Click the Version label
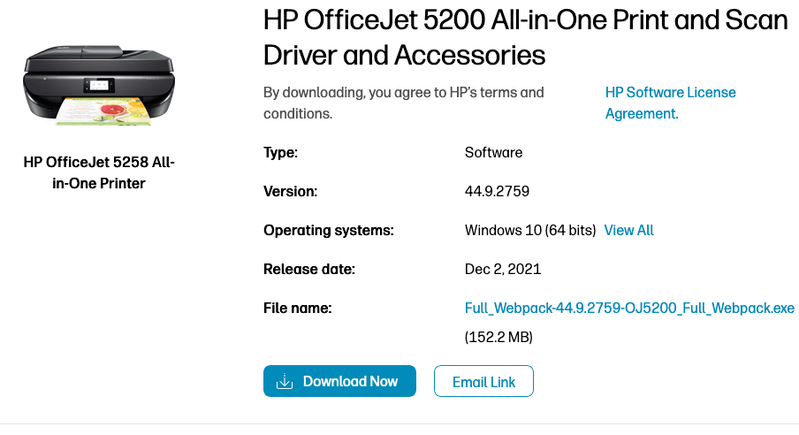Image resolution: width=799 pixels, height=435 pixels. pyautogui.click(x=290, y=191)
